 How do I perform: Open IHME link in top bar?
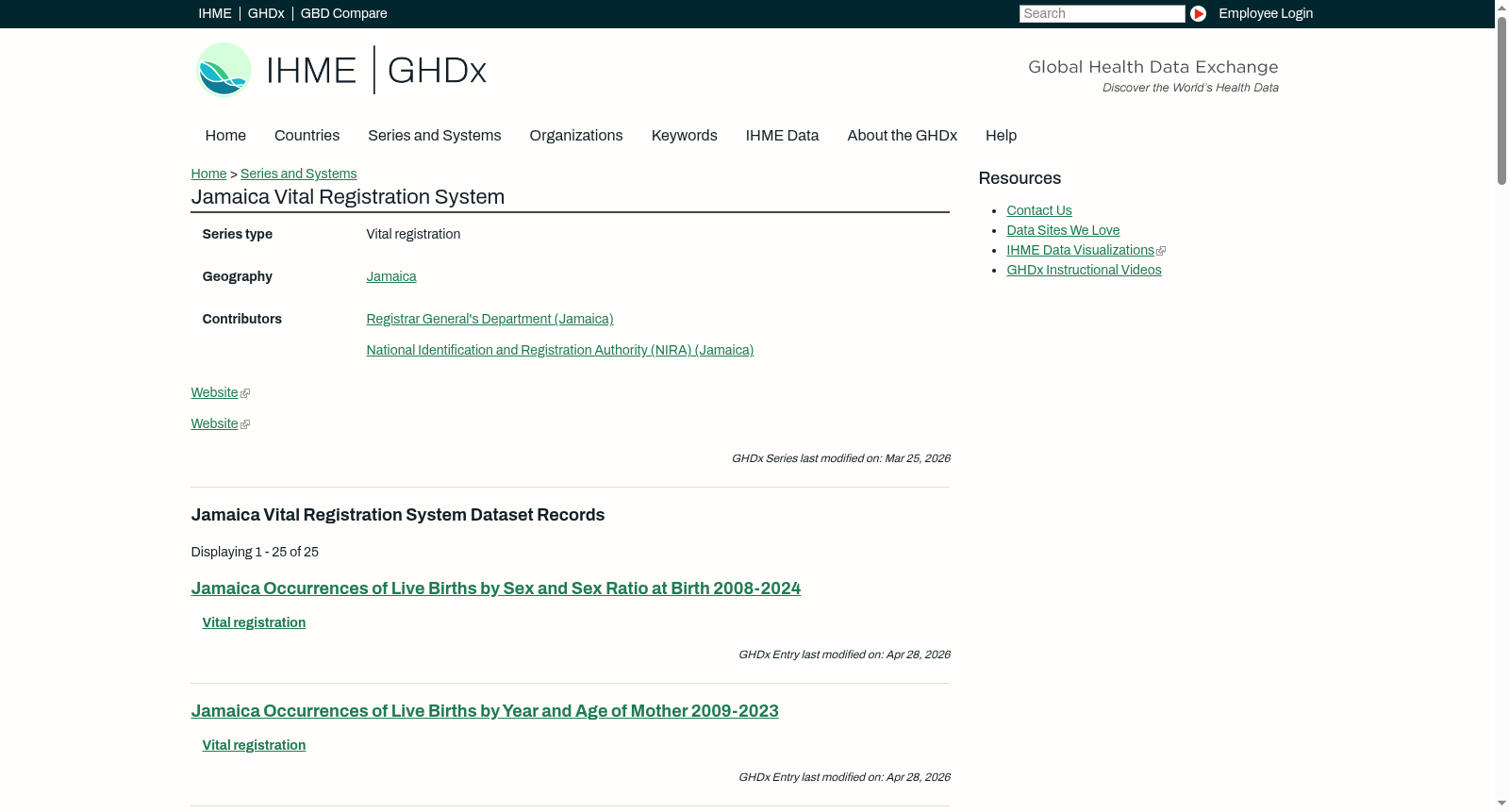tap(215, 13)
